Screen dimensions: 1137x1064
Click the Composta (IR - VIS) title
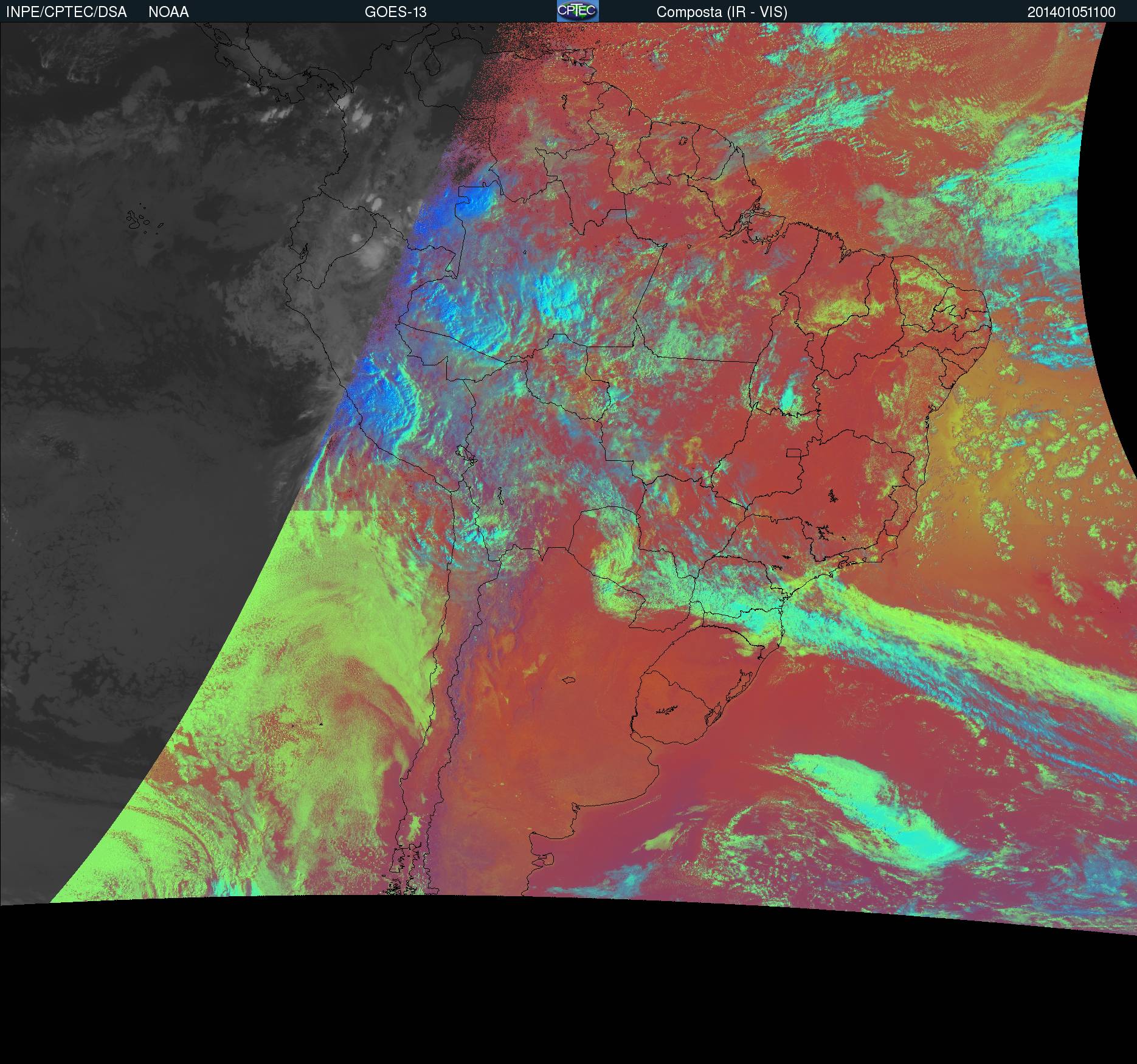(x=722, y=12)
